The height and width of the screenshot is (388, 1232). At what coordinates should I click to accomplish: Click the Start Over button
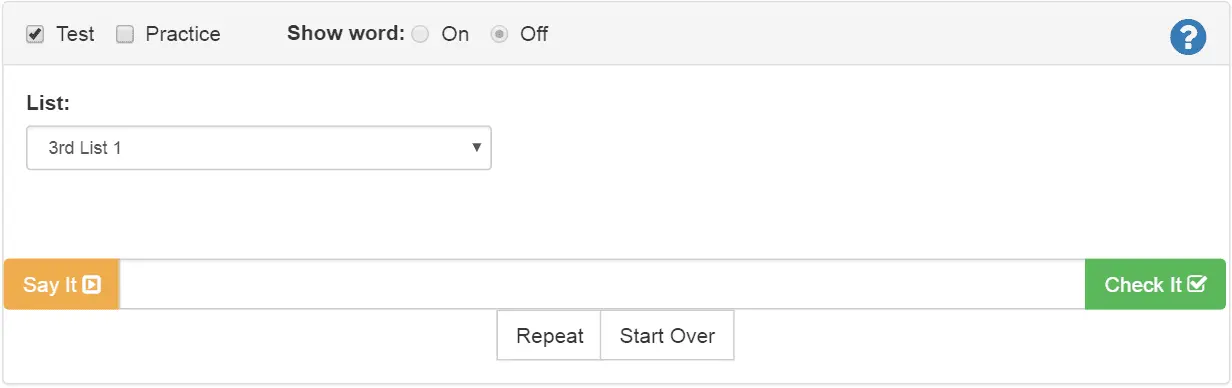[667, 336]
